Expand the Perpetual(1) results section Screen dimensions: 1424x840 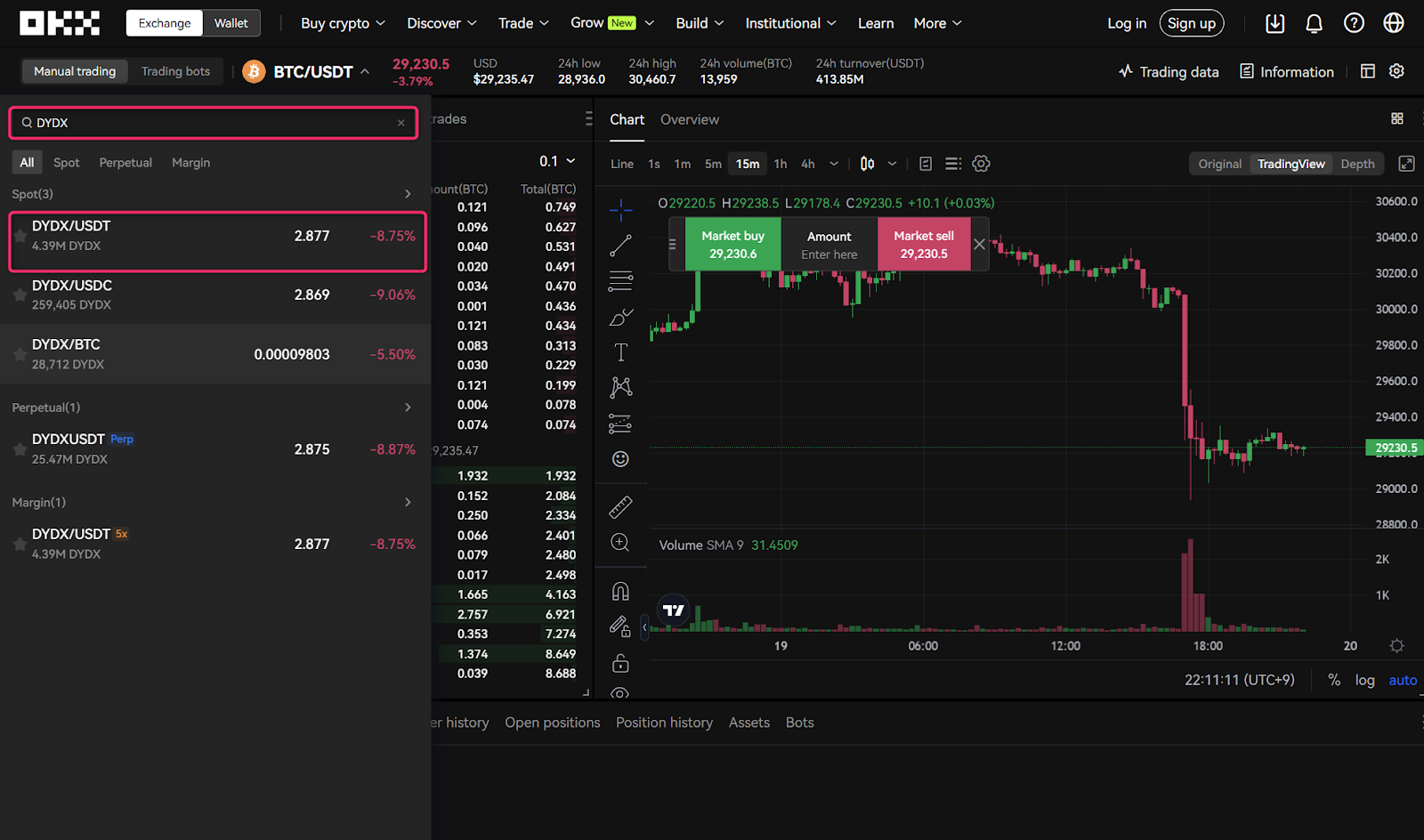coord(408,408)
